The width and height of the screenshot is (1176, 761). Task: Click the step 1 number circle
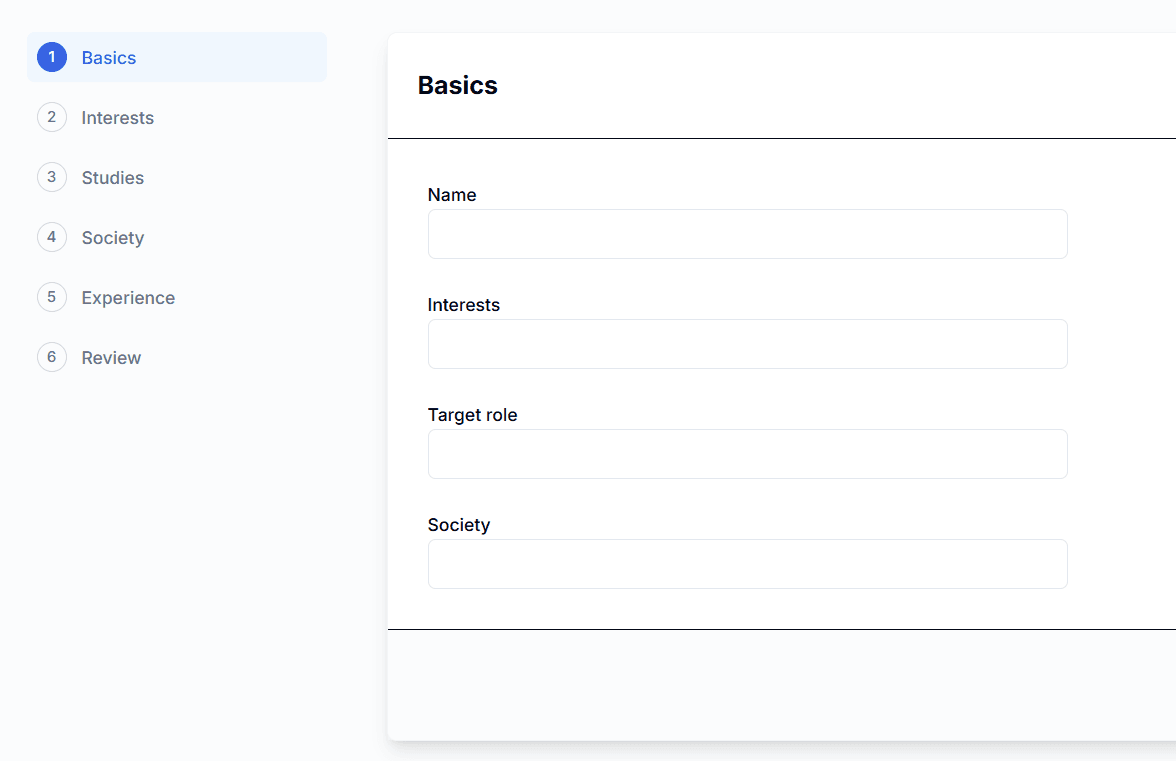(52, 58)
